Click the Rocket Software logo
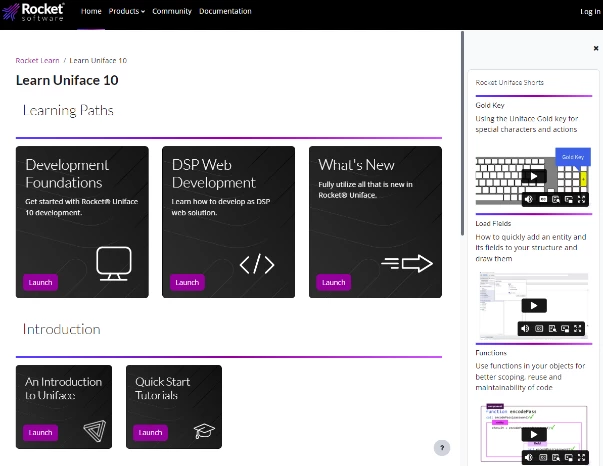 pos(33,12)
